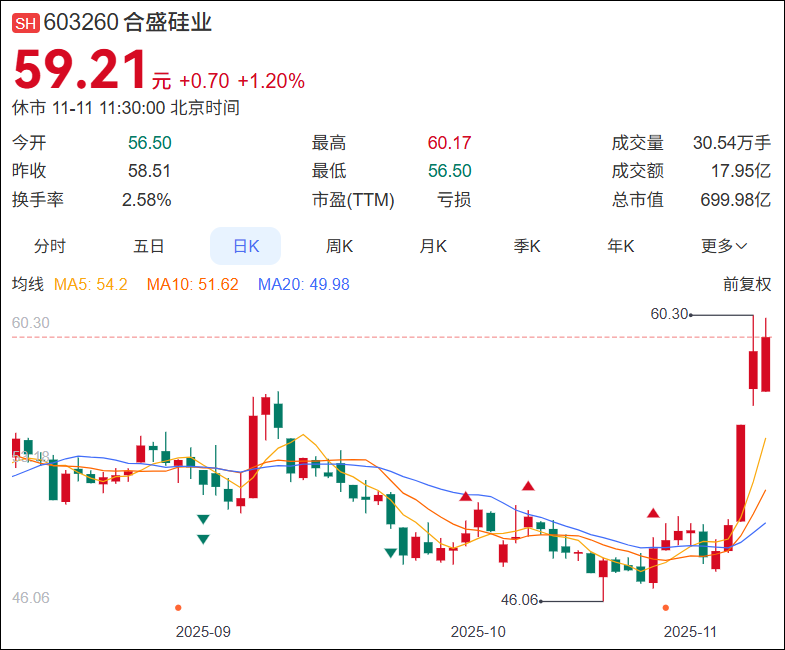Click the 成交额 value 17.95亿
Image resolution: width=785 pixels, height=650 pixels.
tap(740, 171)
